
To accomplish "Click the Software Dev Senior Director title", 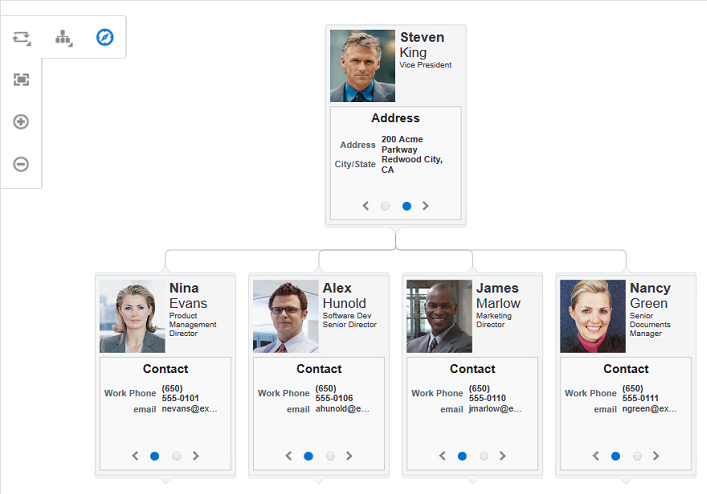I will tap(349, 320).
